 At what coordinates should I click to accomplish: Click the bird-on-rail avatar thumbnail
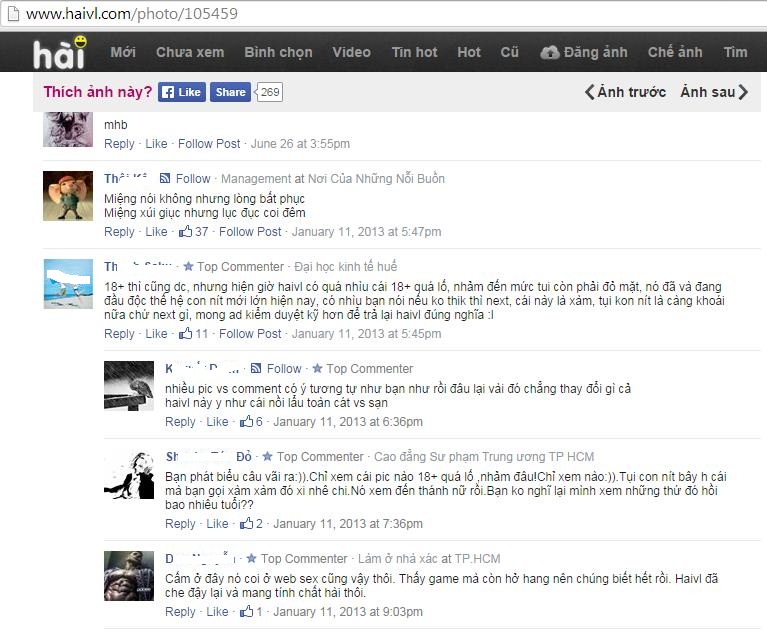pos(129,385)
